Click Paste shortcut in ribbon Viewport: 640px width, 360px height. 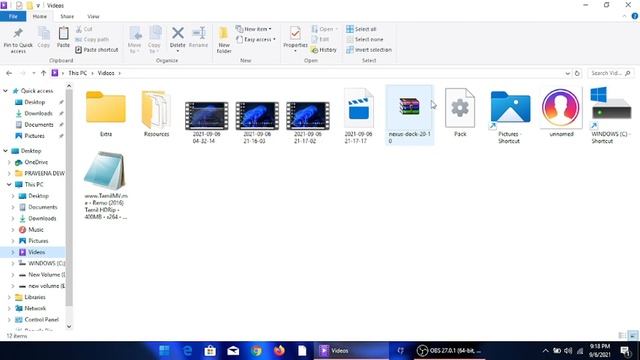click(97, 50)
